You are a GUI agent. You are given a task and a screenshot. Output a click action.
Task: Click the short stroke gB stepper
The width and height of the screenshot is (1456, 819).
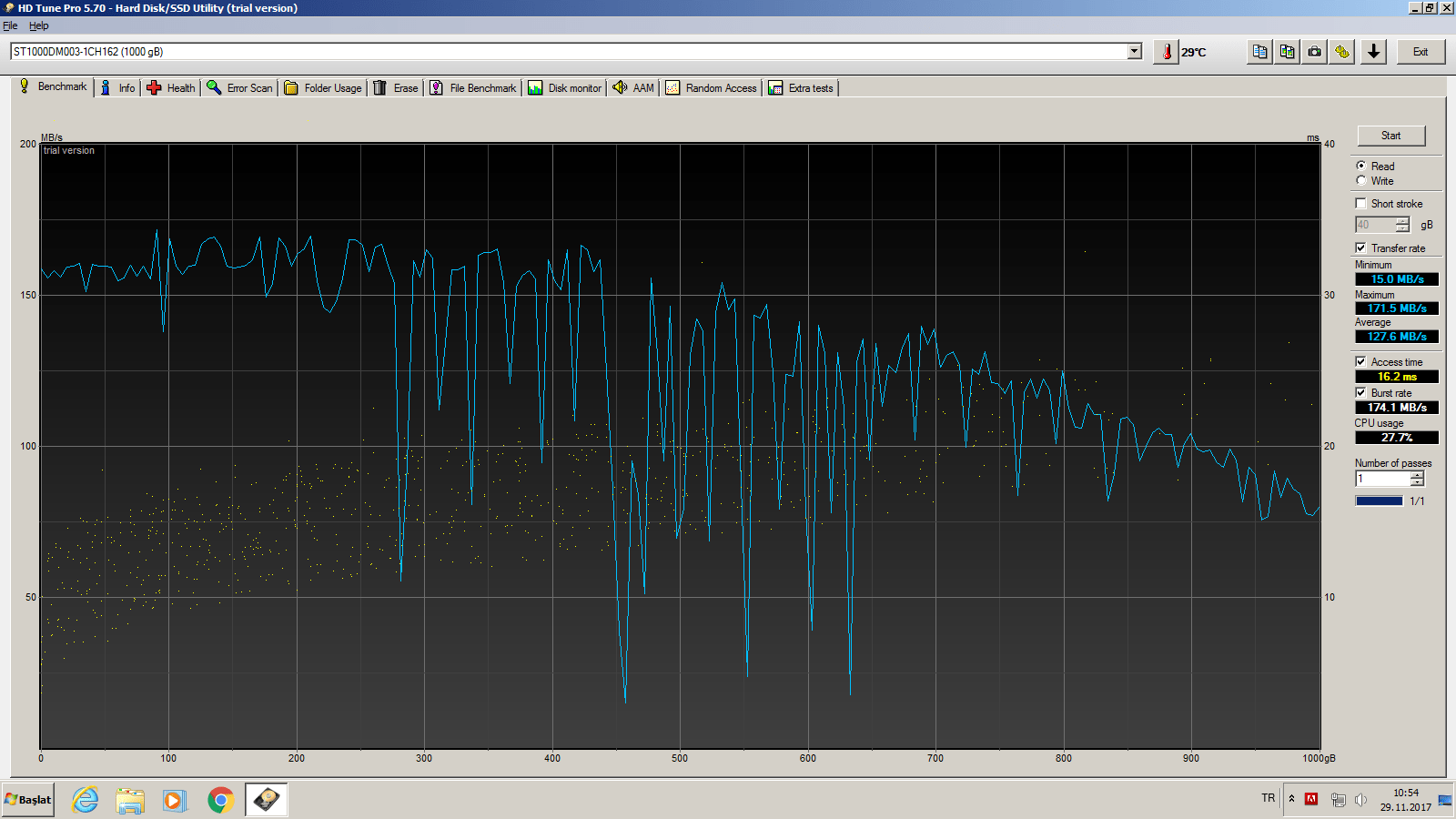pyautogui.click(x=1402, y=225)
